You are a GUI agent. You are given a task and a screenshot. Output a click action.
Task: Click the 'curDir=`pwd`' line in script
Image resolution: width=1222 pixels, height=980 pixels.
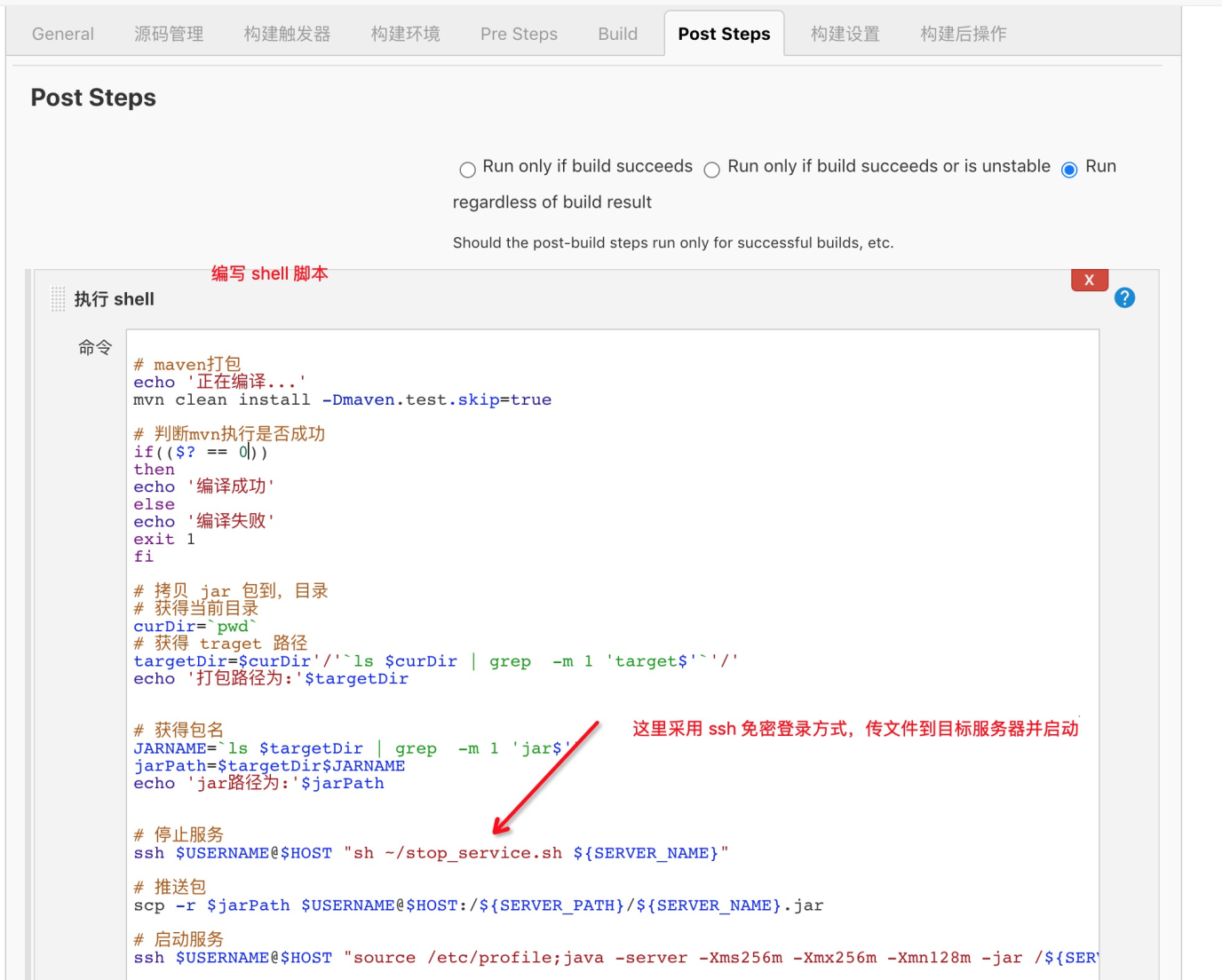(x=195, y=626)
